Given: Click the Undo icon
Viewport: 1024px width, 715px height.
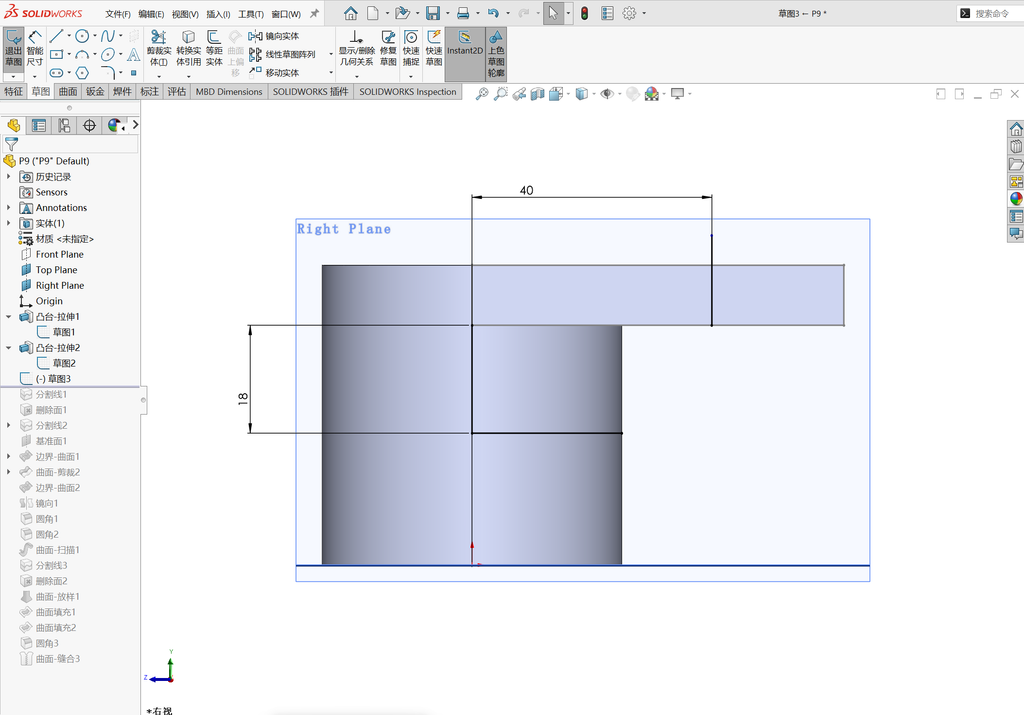Looking at the screenshot, I should click(x=493, y=13).
